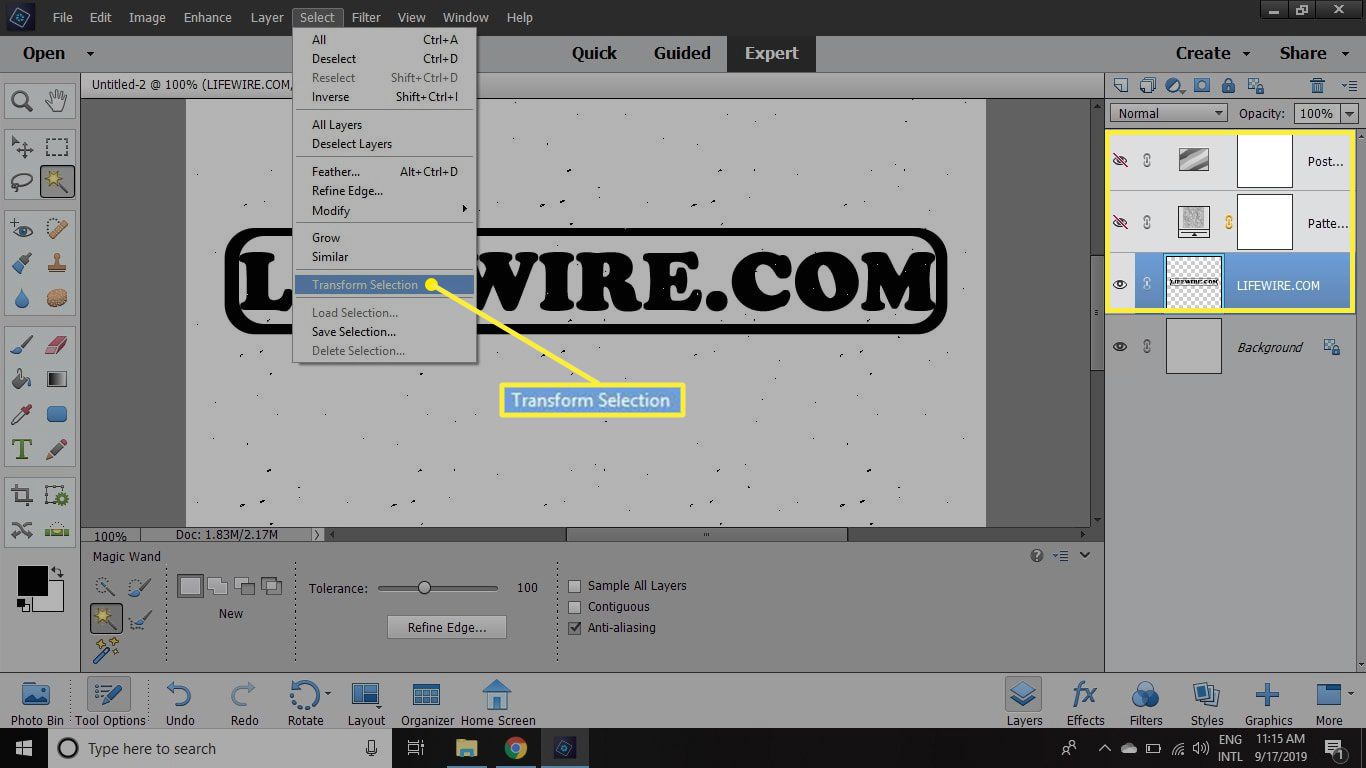Open the blend mode Normal dropdown

point(1168,113)
